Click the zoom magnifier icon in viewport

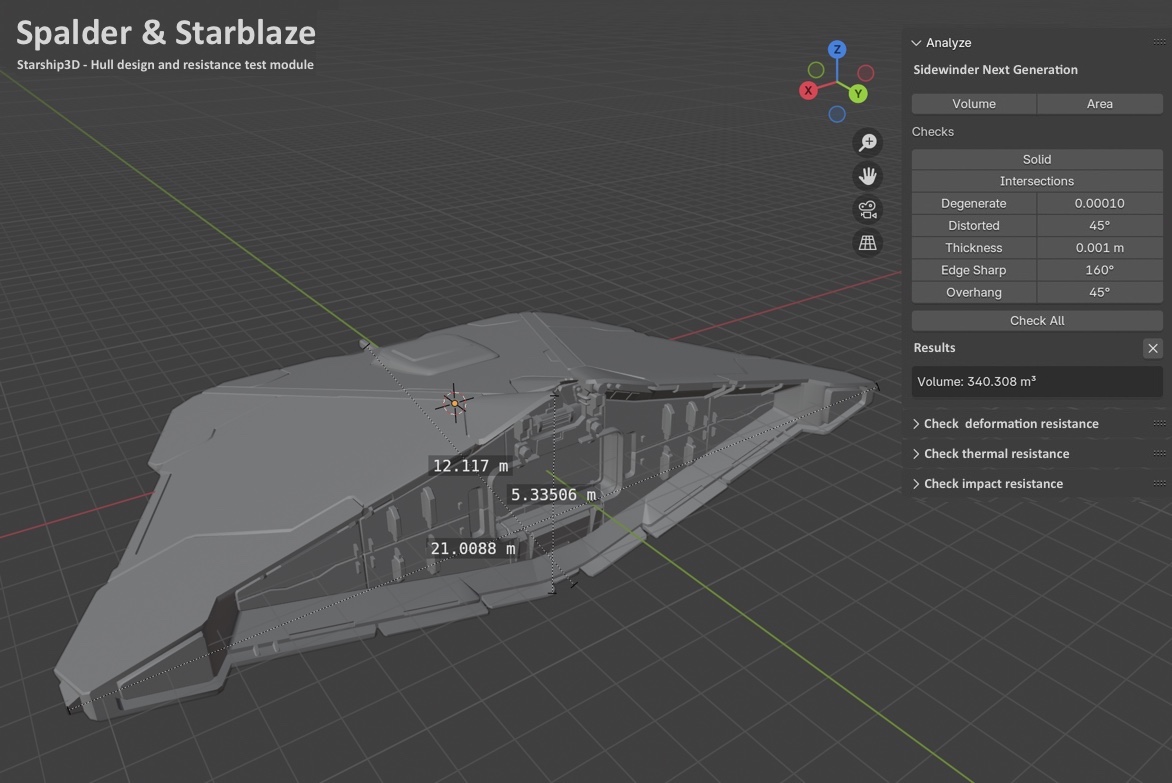(867, 143)
